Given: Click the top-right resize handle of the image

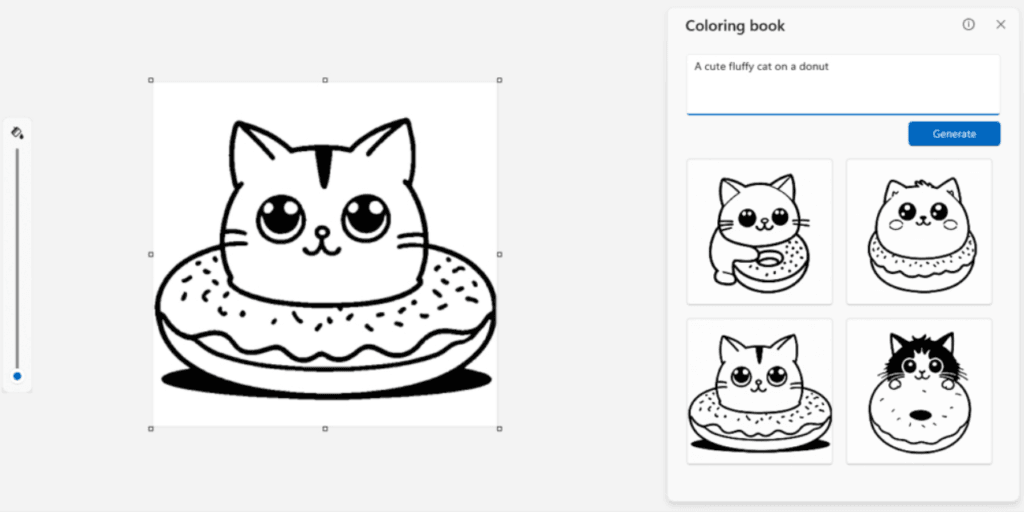Looking at the screenshot, I should pyautogui.click(x=499, y=80).
